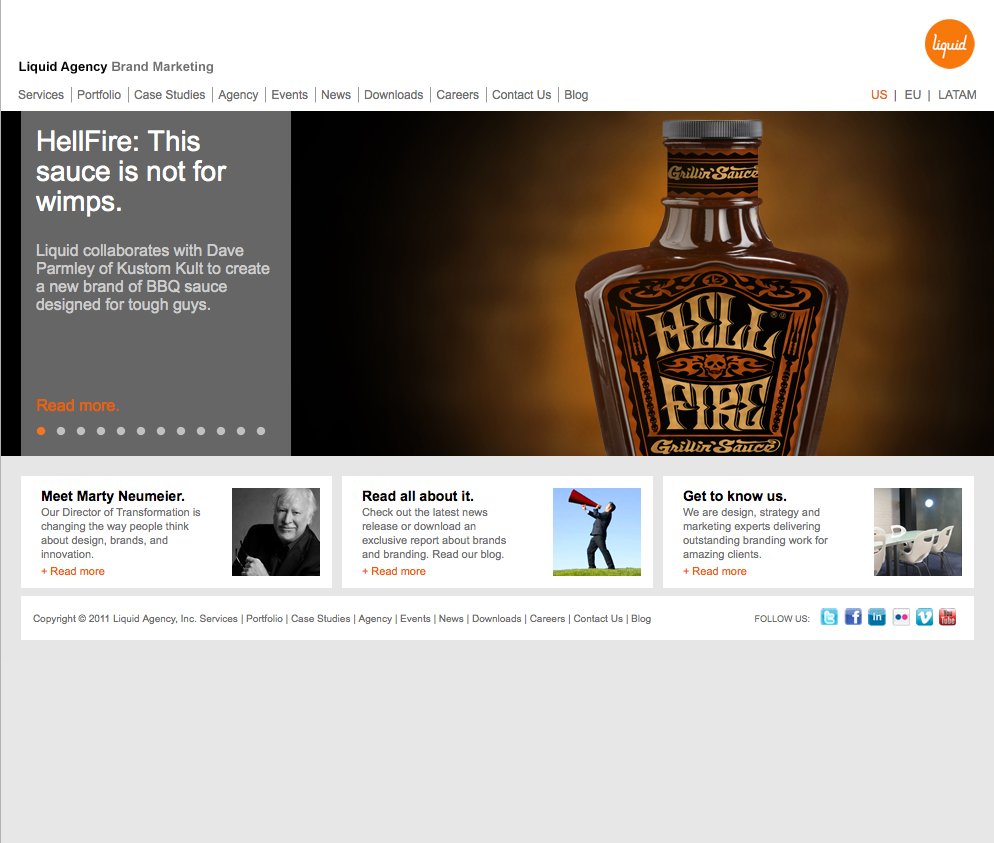
Task: Click Read more under Read all about it
Action: point(394,571)
